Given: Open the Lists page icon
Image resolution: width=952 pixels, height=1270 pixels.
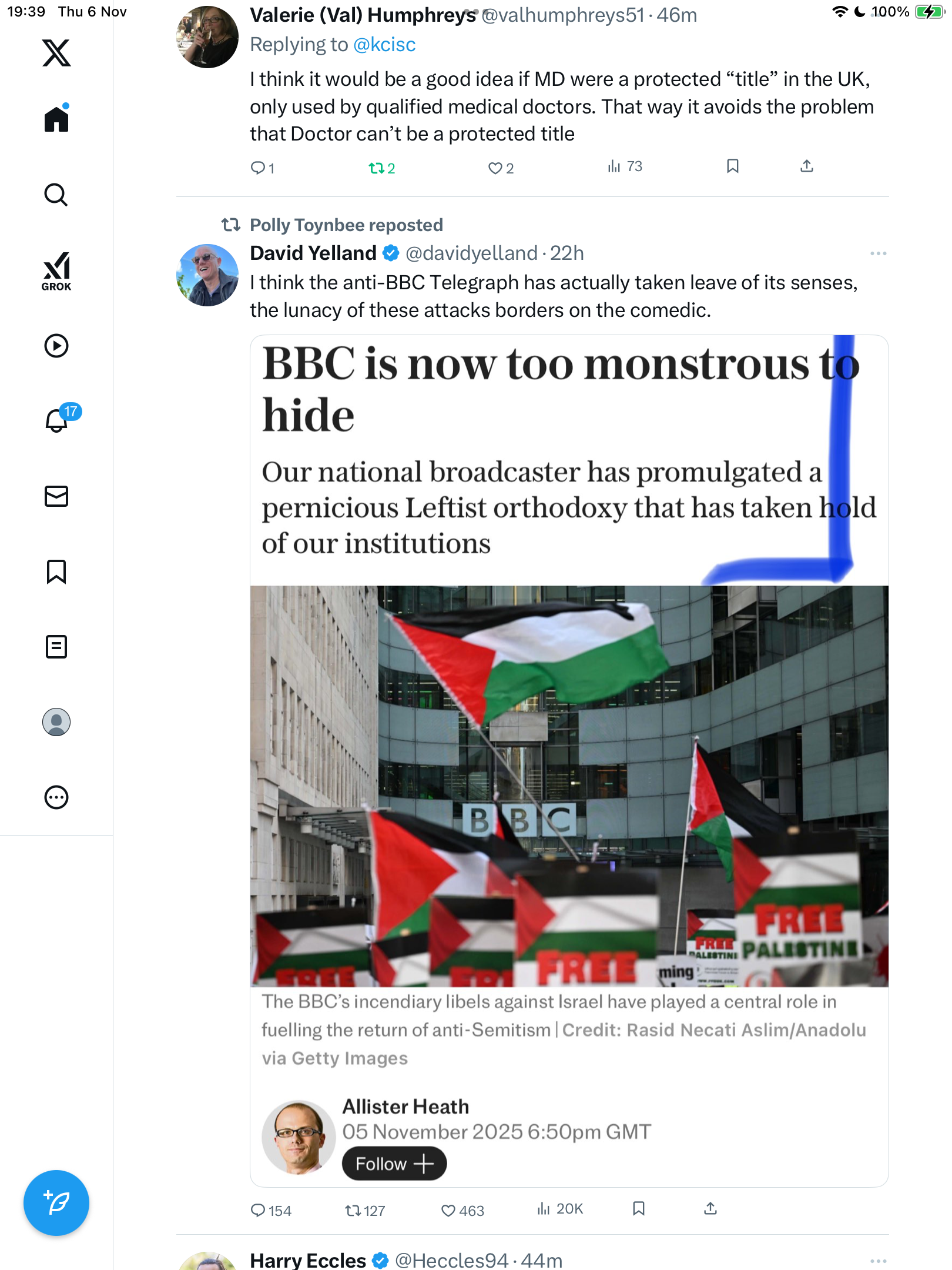Looking at the screenshot, I should pos(56,647).
